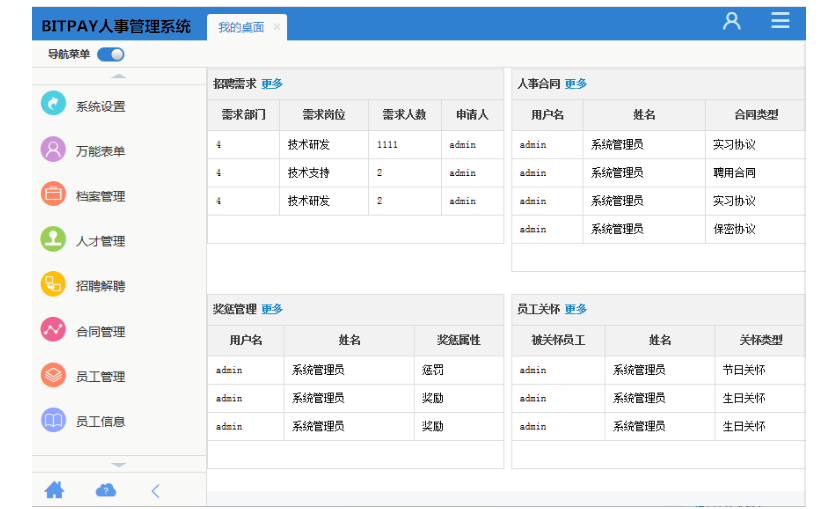Click 更多 link in 人事合同 panel

[x=576, y=83]
